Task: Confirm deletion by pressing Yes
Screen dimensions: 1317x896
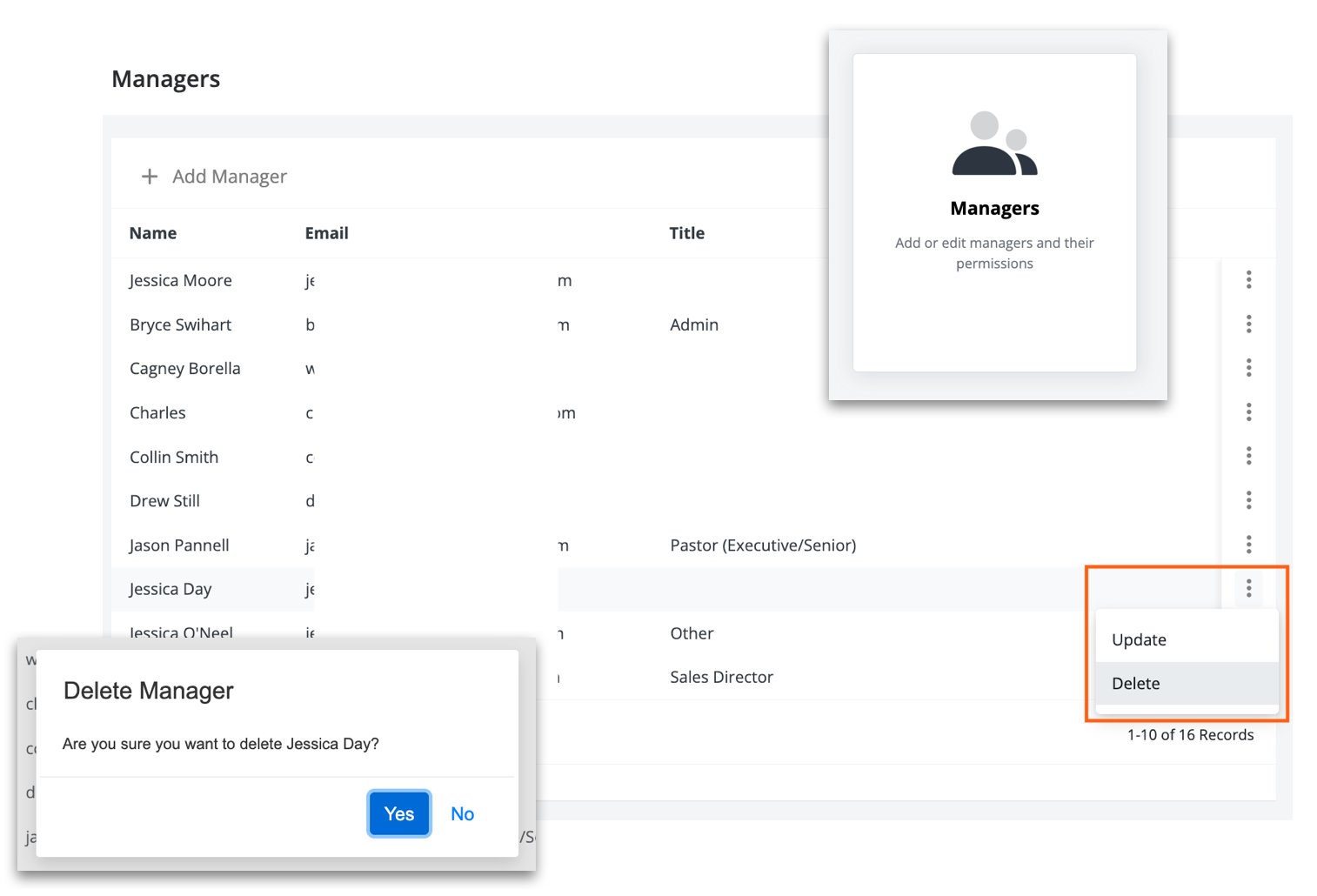Action: pos(399,814)
